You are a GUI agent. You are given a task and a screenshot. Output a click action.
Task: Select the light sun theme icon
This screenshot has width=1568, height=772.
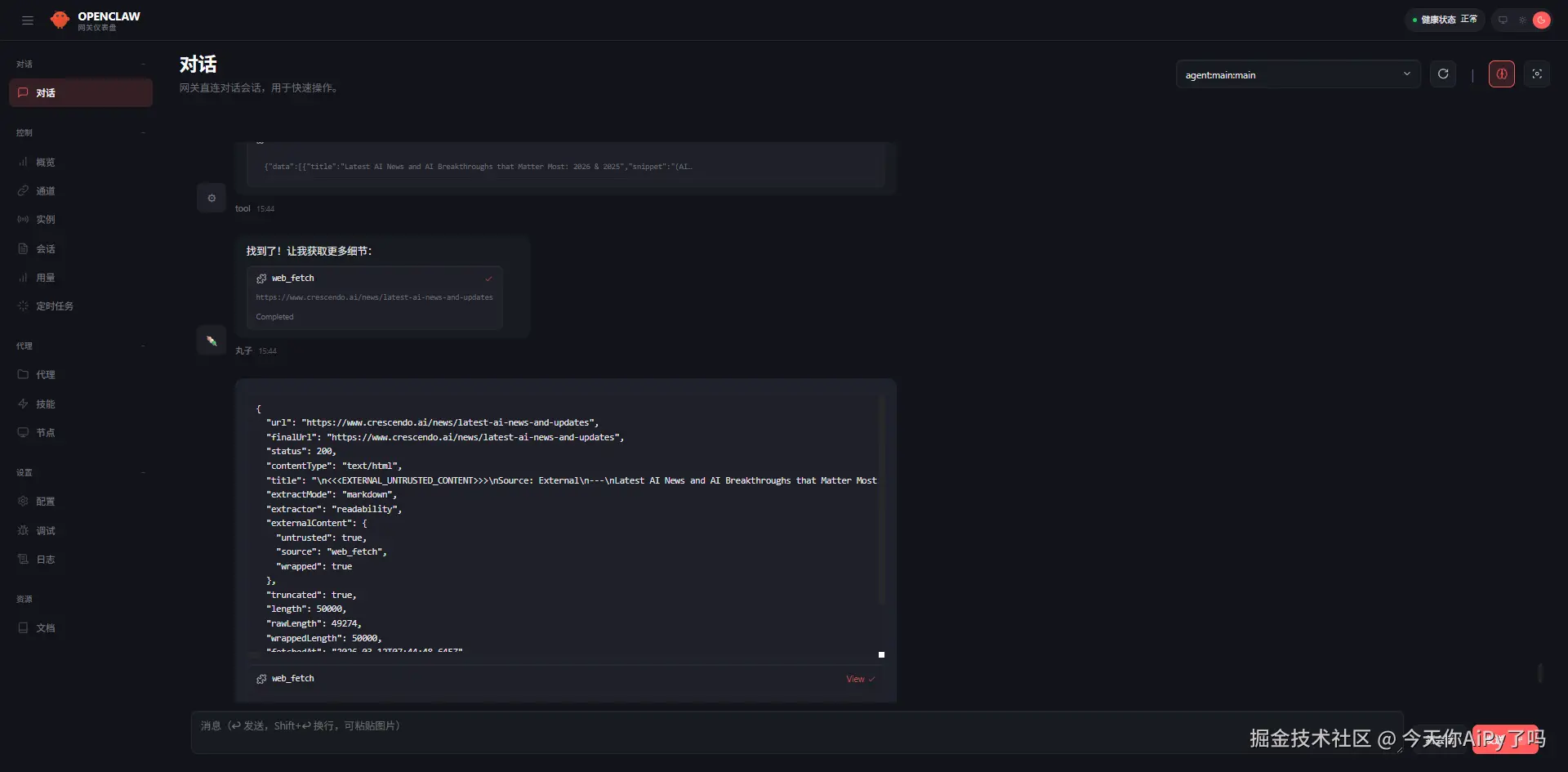click(x=1522, y=20)
